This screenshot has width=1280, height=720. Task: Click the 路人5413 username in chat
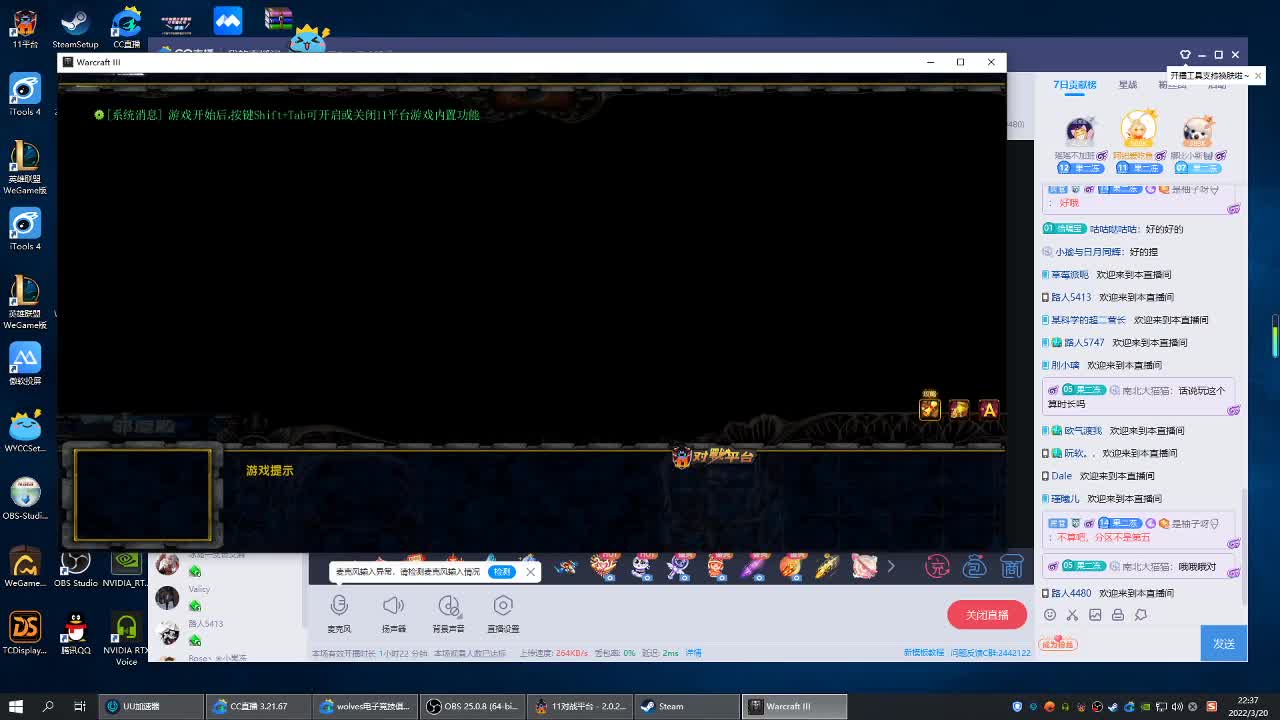pyautogui.click(x=1071, y=297)
